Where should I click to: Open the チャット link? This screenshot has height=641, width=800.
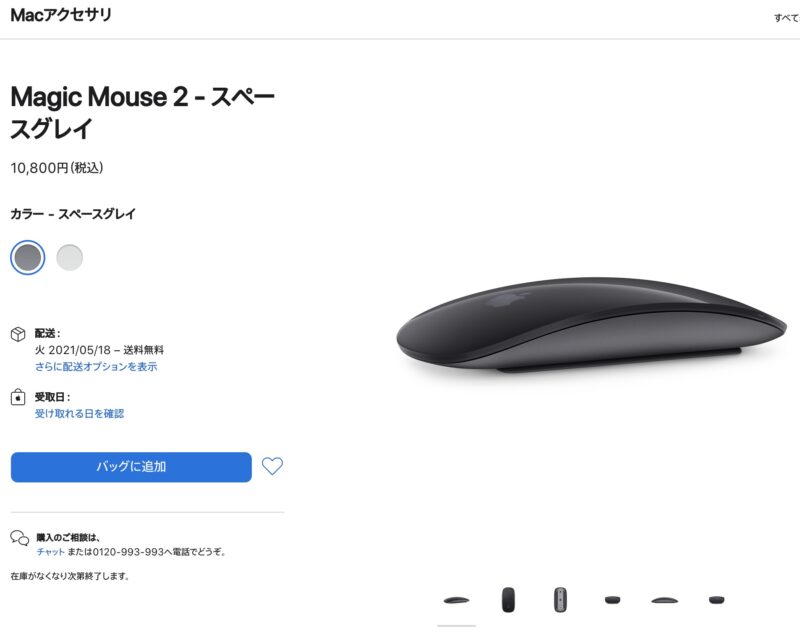51,552
